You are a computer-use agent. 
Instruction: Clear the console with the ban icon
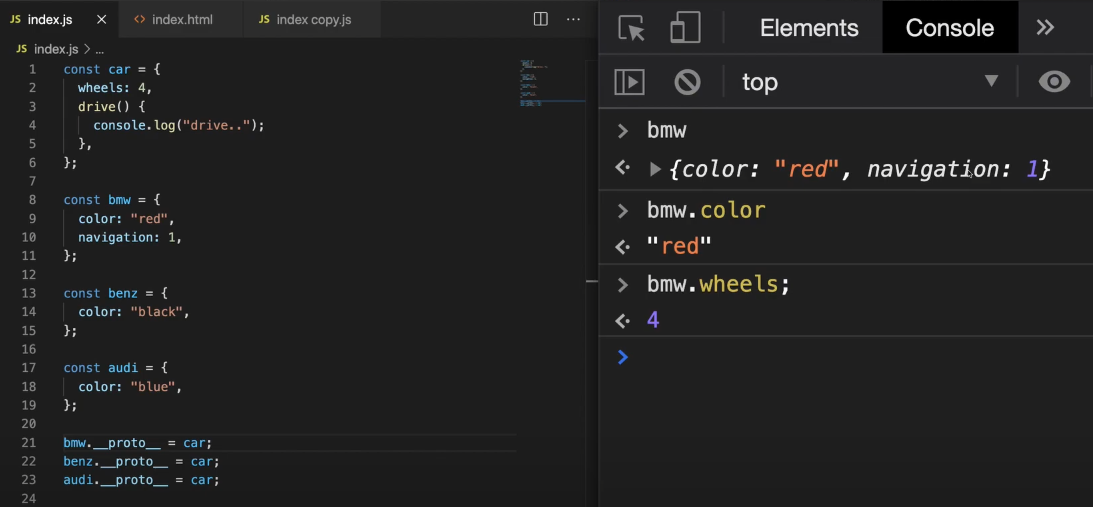click(687, 82)
